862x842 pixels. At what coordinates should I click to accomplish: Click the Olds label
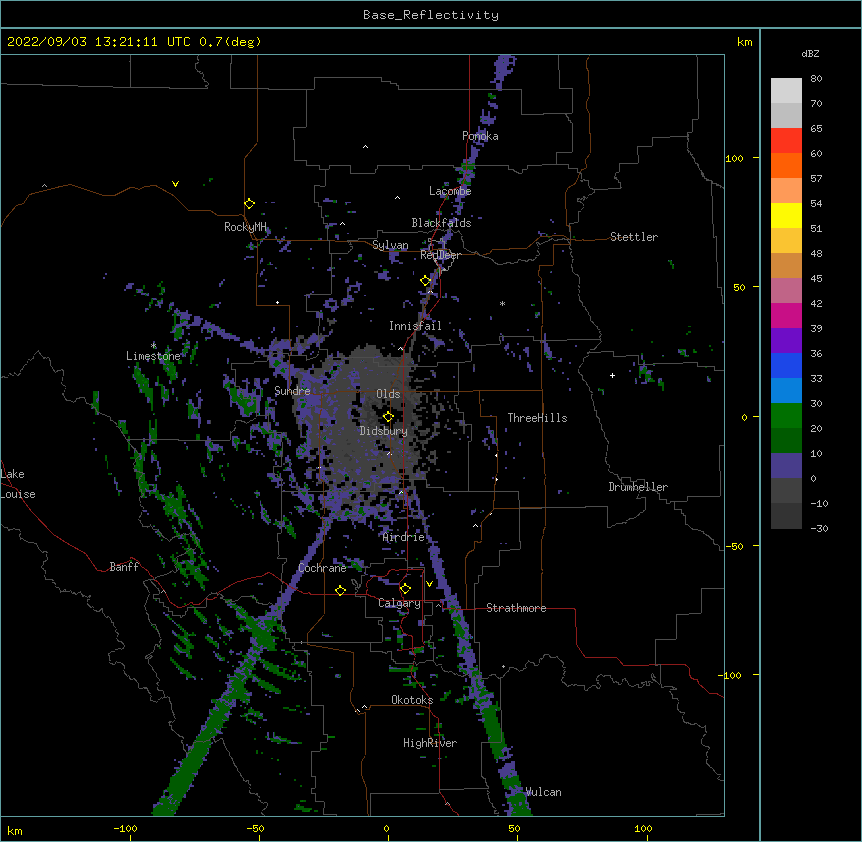point(388,394)
